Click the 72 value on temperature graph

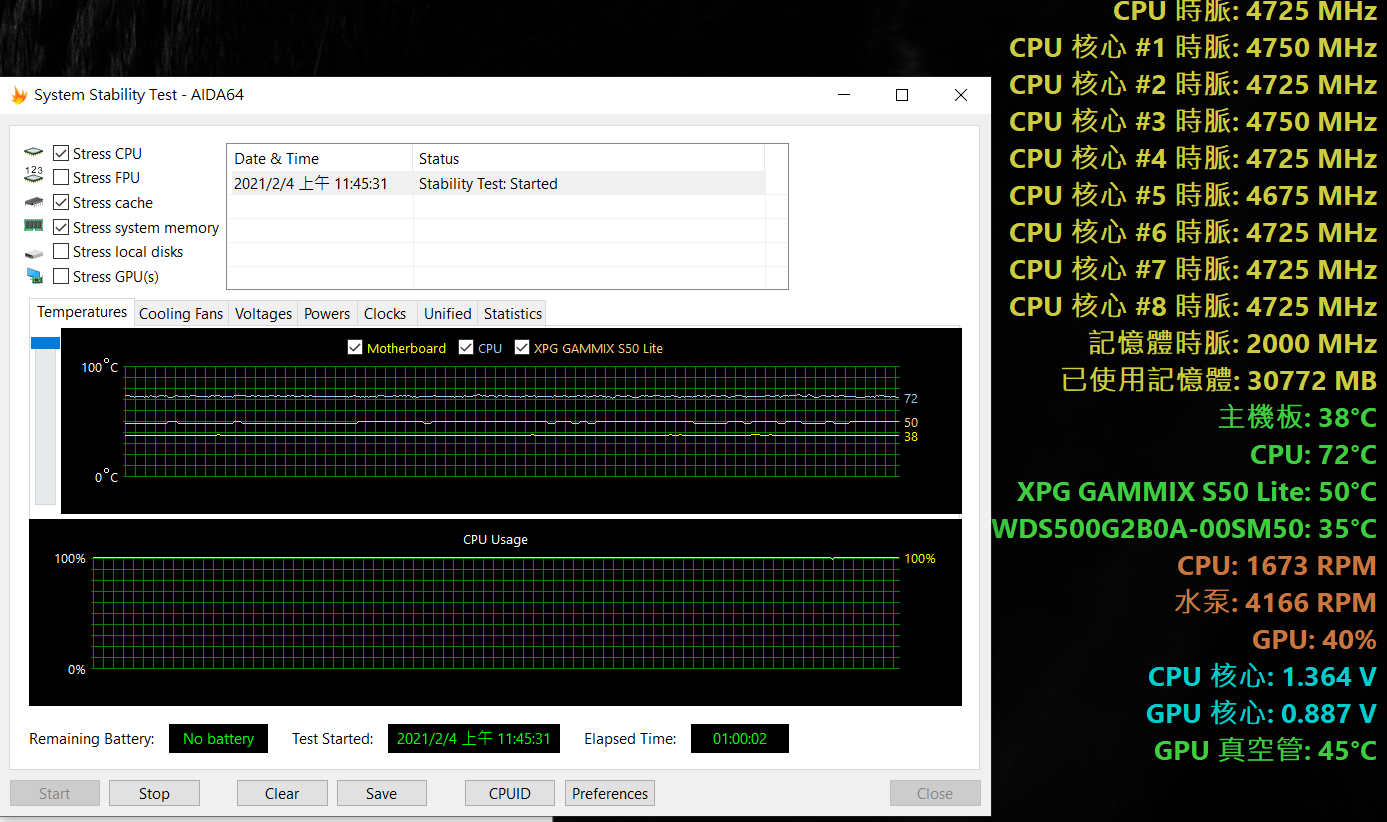click(911, 398)
